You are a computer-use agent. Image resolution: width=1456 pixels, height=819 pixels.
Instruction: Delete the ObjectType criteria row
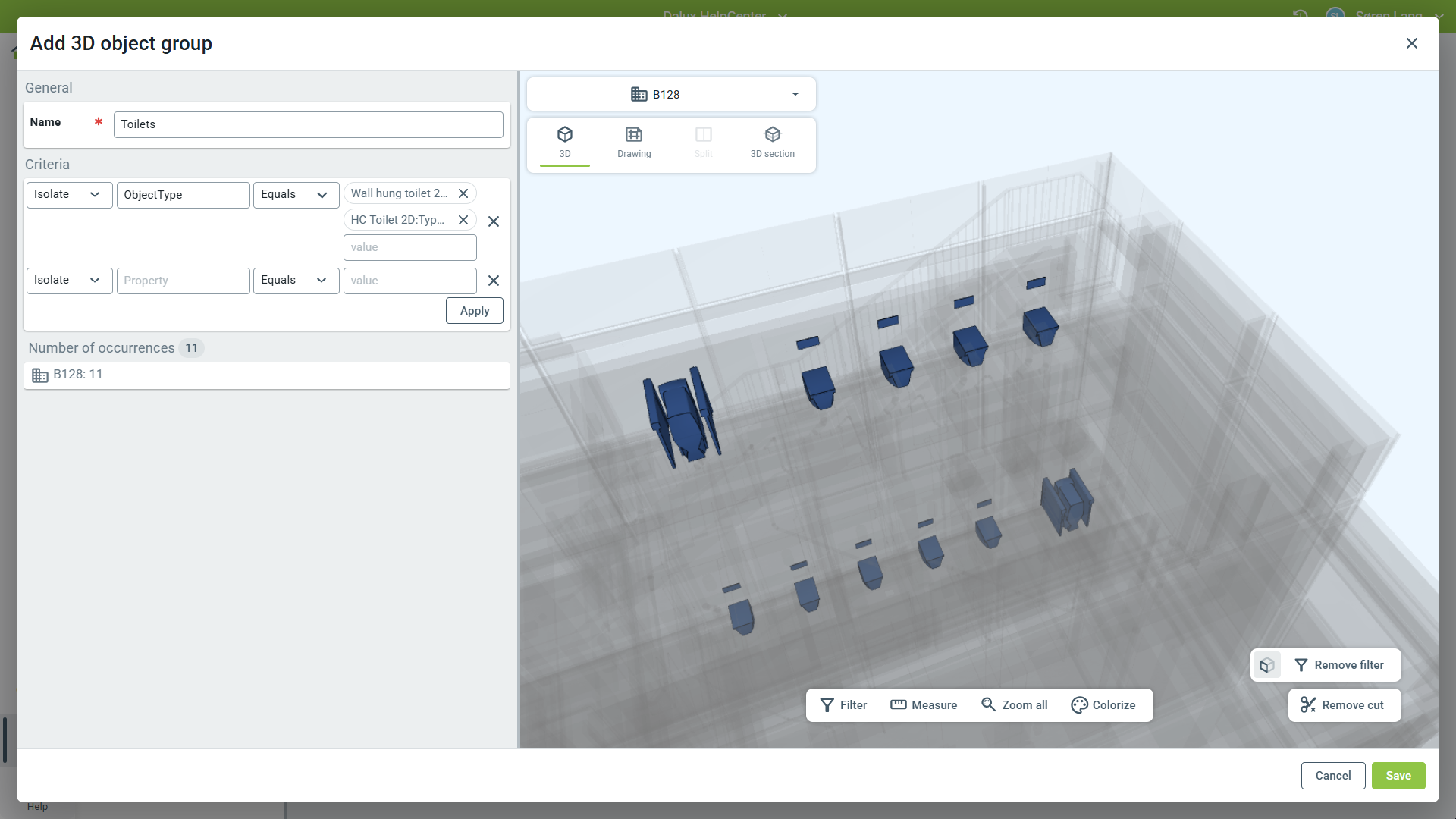494,221
